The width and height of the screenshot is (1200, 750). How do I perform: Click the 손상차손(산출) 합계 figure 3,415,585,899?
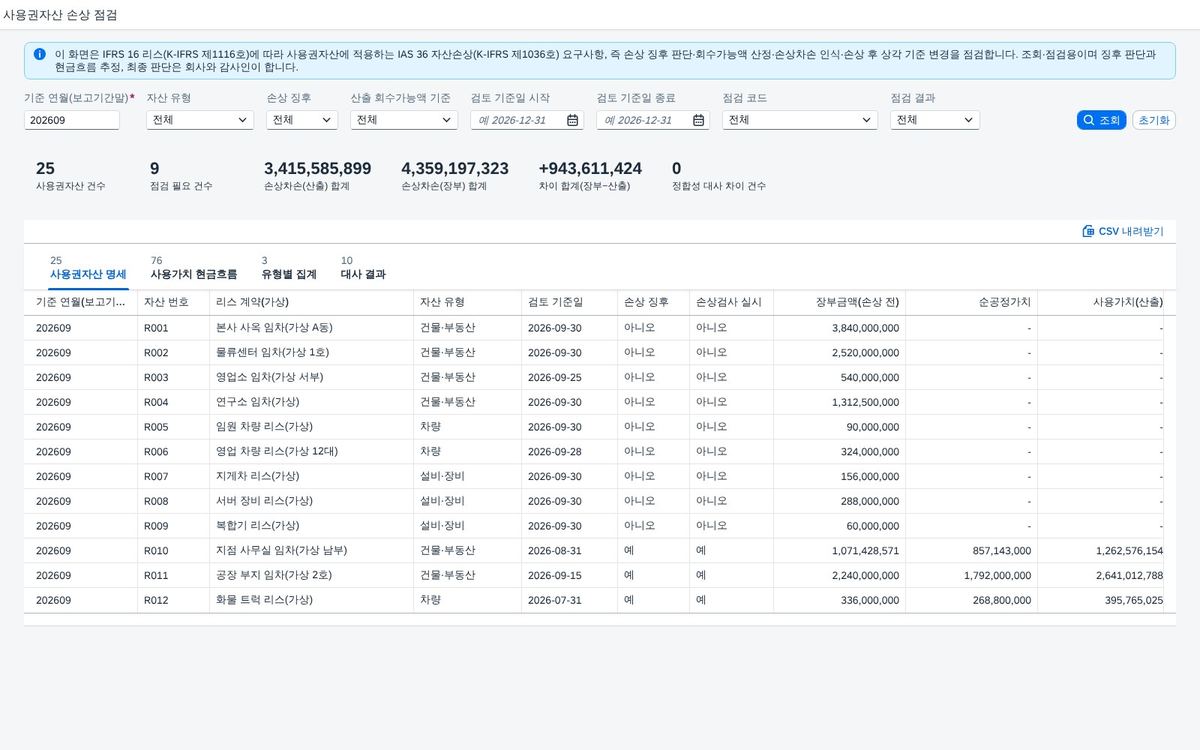(x=318, y=169)
